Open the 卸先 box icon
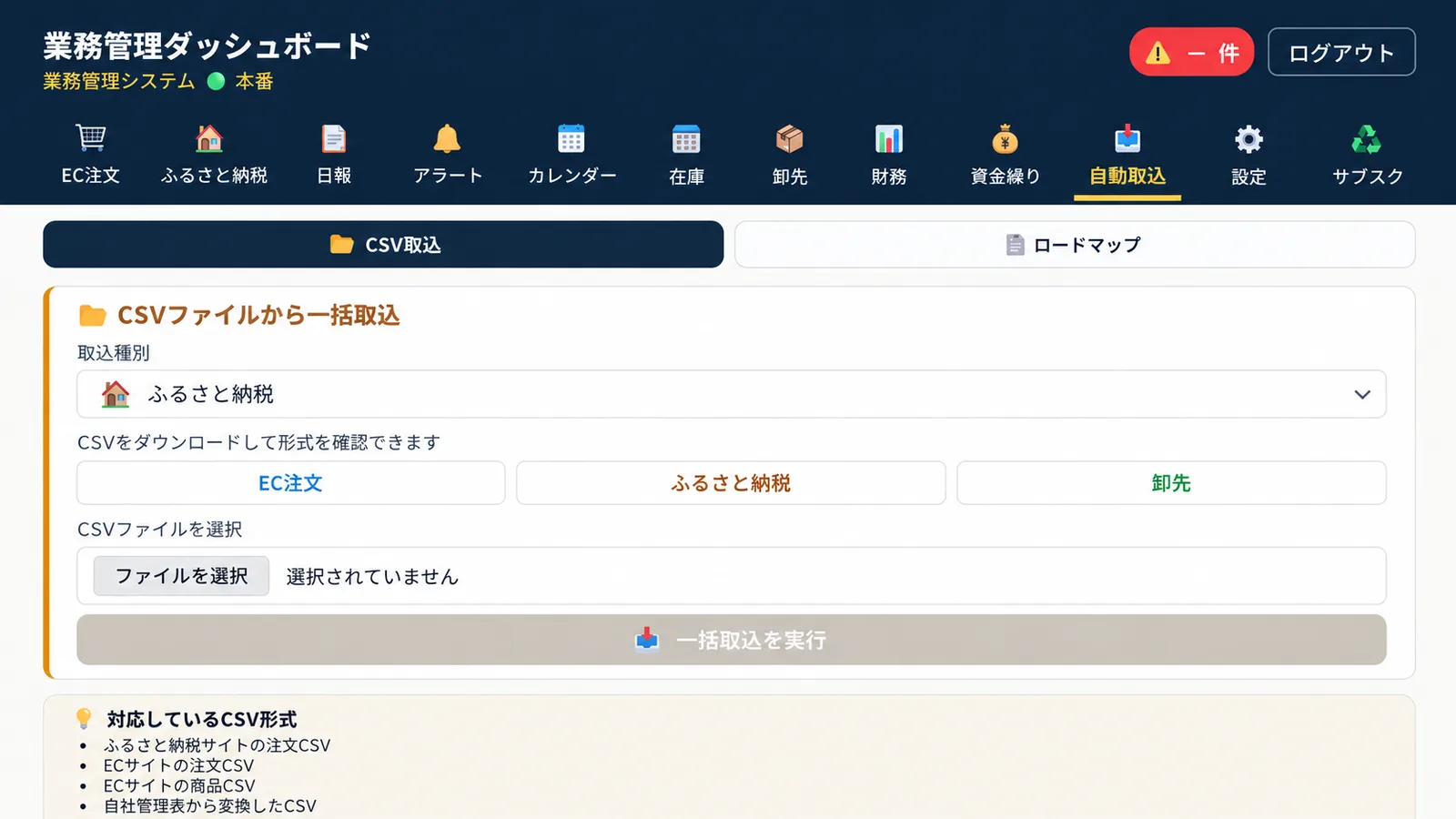 pos(790,139)
